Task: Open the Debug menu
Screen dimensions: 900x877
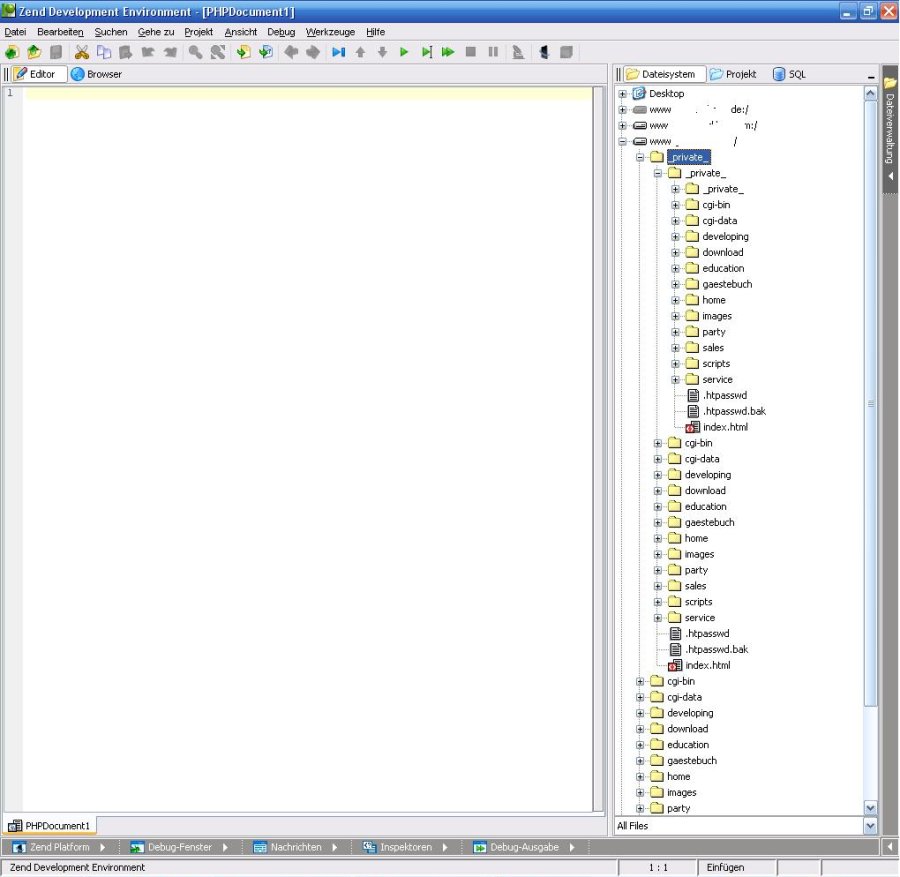Action: tap(281, 32)
